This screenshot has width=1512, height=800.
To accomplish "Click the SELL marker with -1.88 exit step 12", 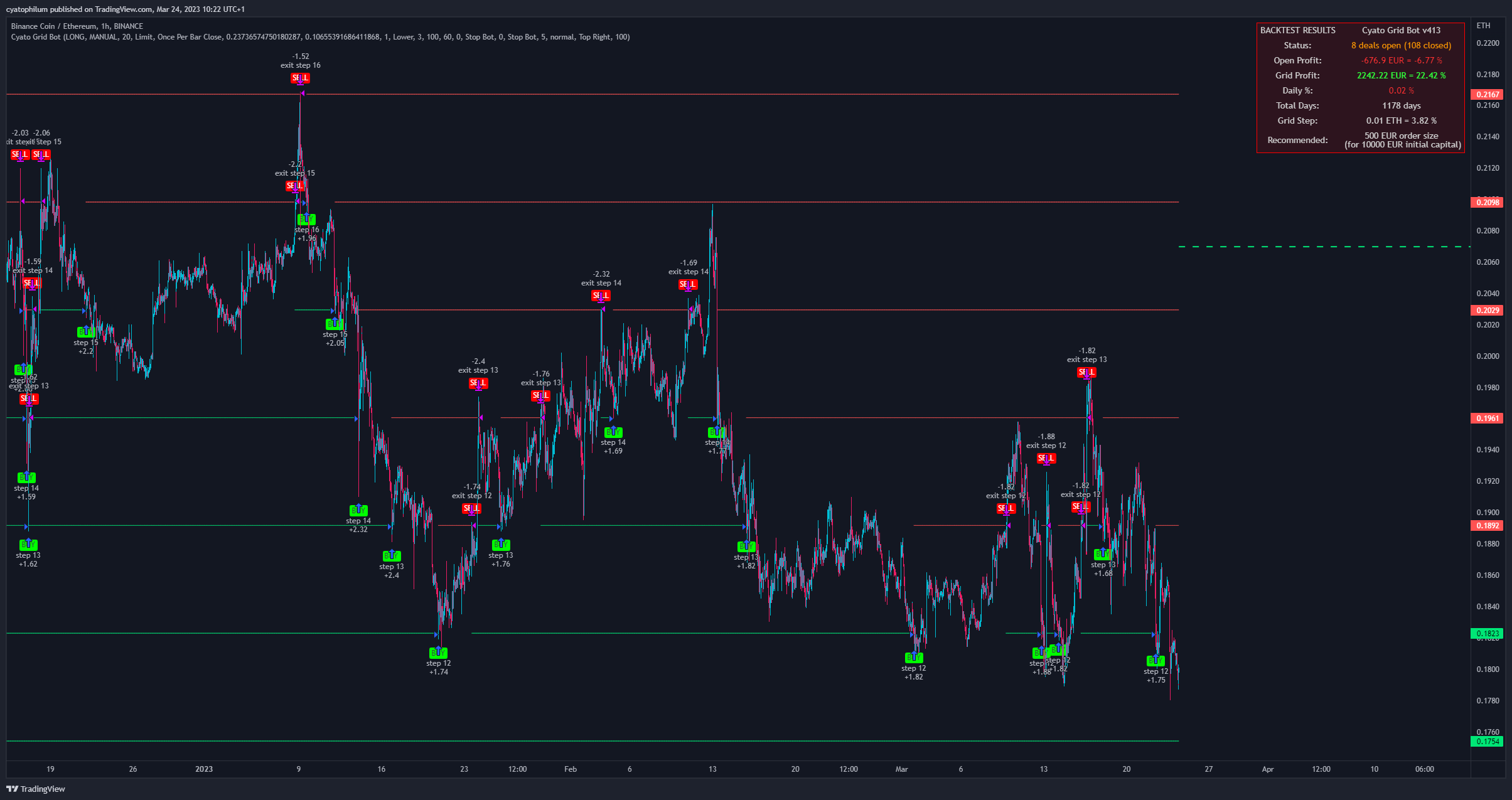I will [1046, 458].
